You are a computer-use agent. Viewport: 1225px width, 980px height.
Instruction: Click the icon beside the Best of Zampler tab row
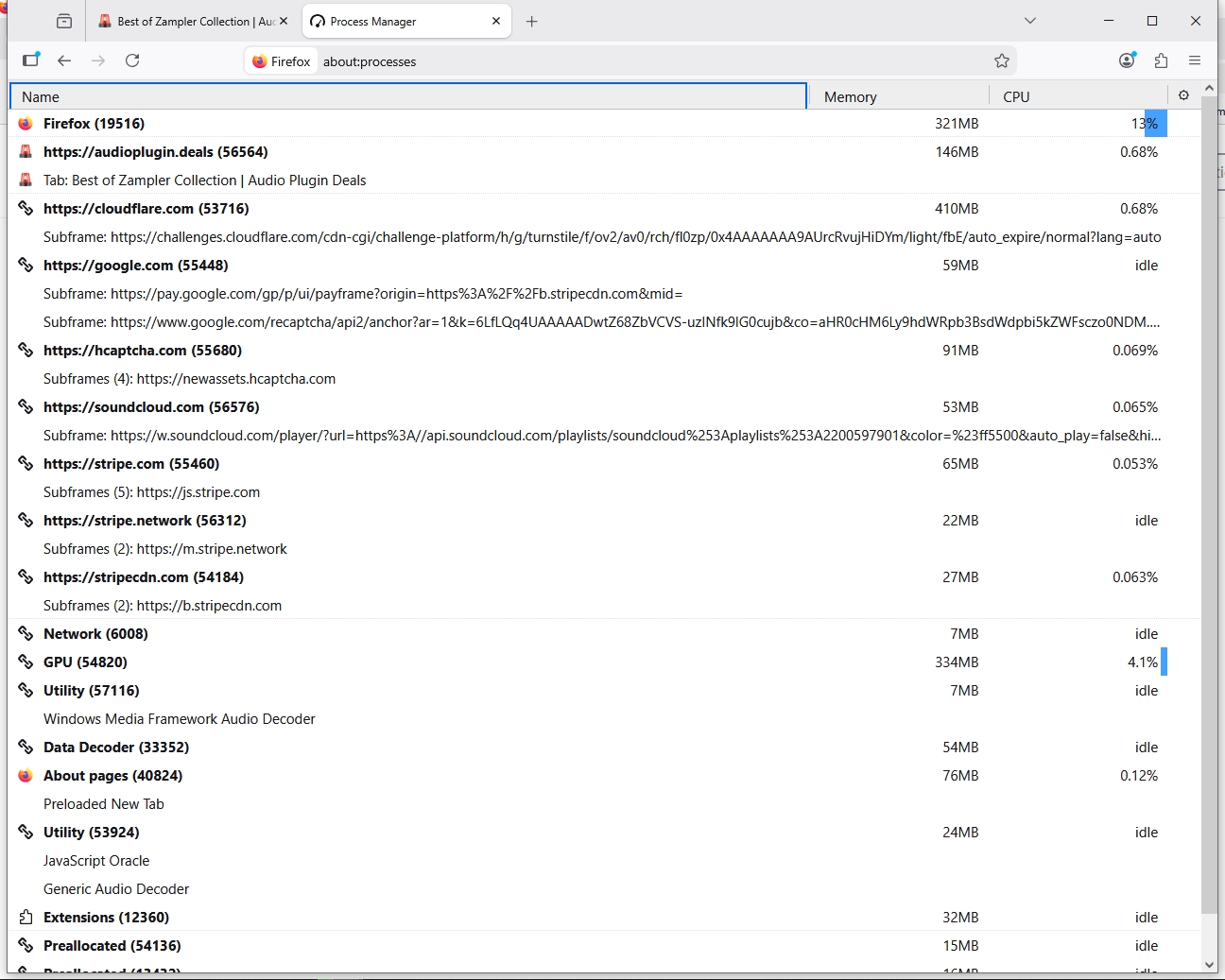(26, 180)
